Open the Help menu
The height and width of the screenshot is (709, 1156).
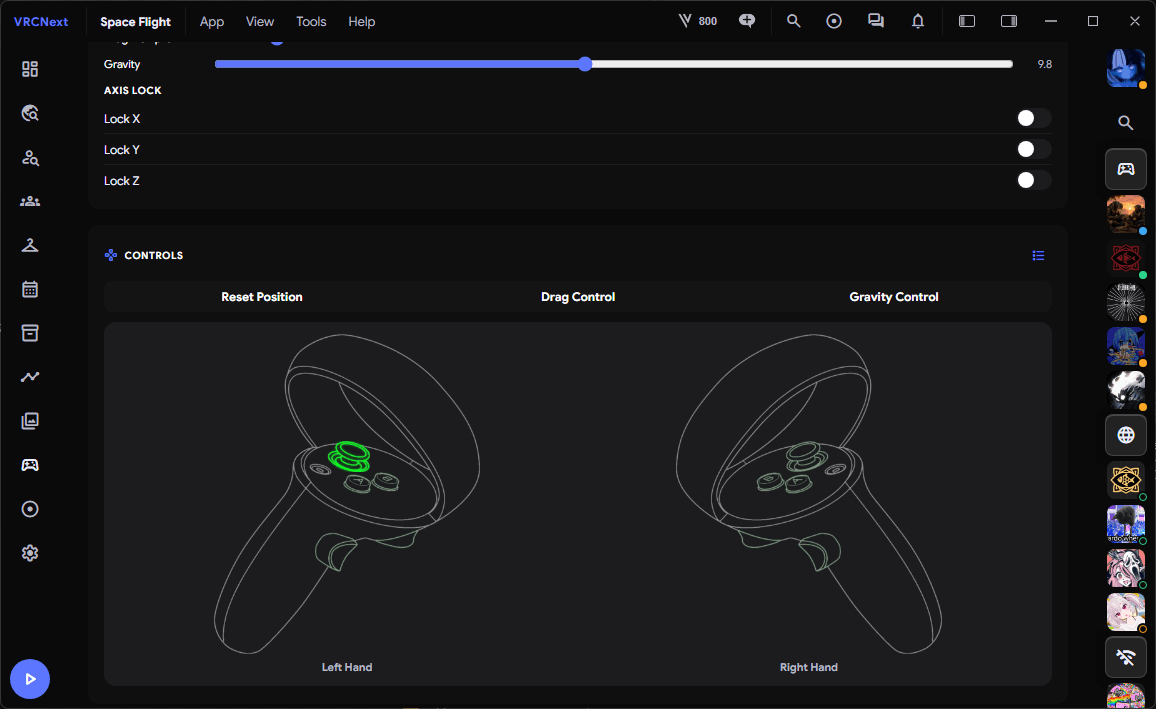pyautogui.click(x=361, y=21)
